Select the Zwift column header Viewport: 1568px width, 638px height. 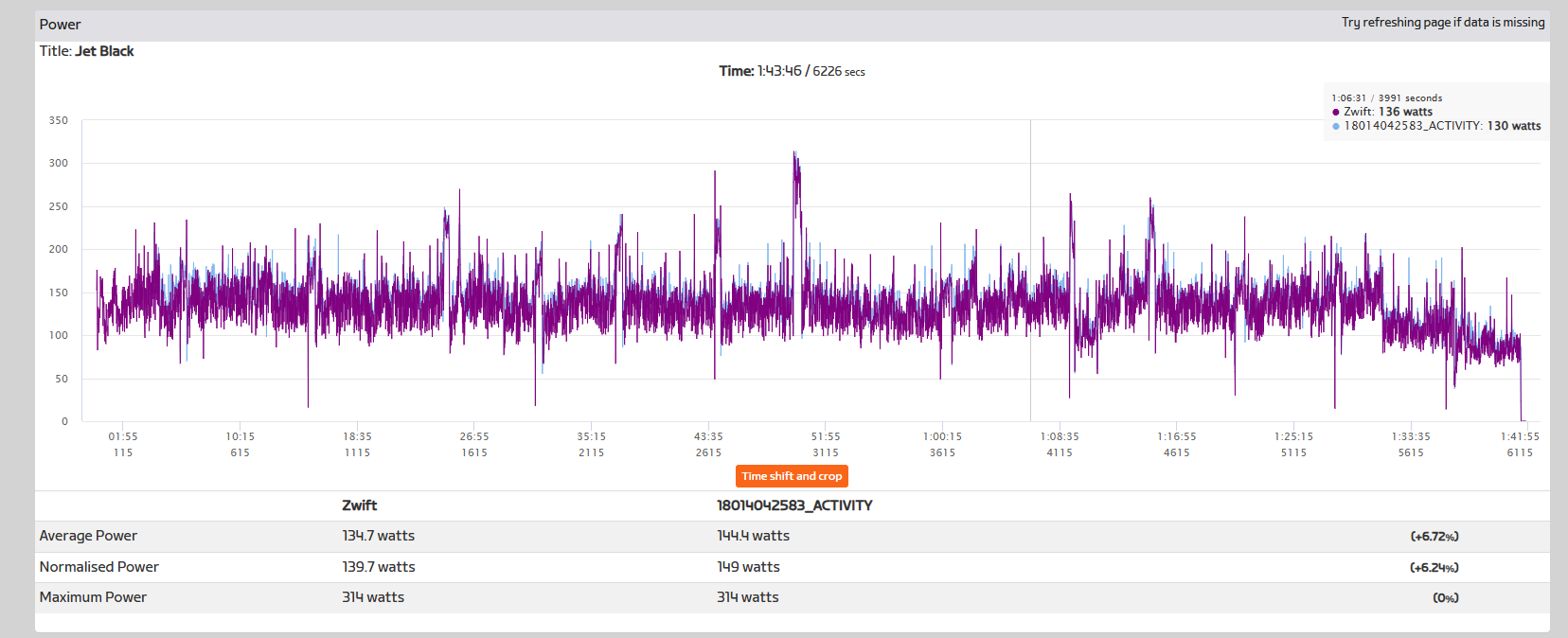[360, 505]
